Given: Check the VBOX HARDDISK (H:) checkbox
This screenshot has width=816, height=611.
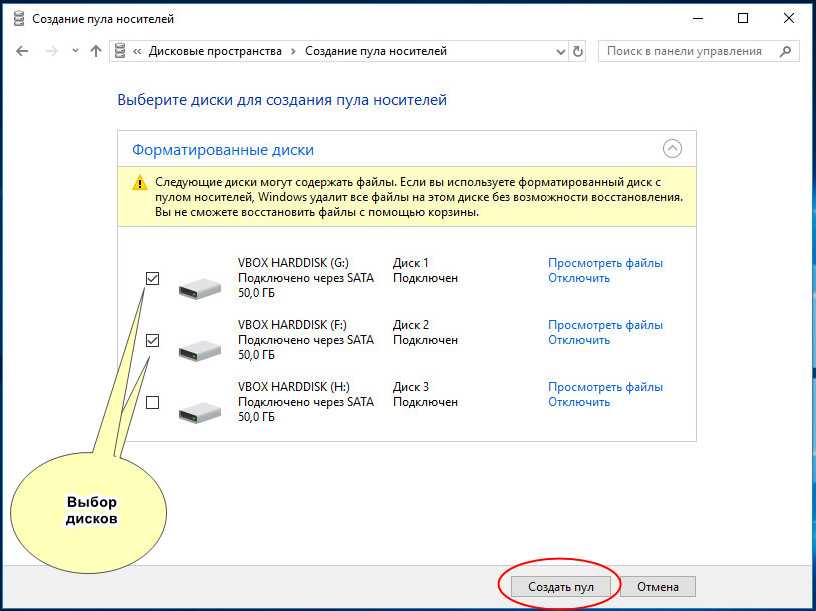Looking at the screenshot, I should click(152, 403).
